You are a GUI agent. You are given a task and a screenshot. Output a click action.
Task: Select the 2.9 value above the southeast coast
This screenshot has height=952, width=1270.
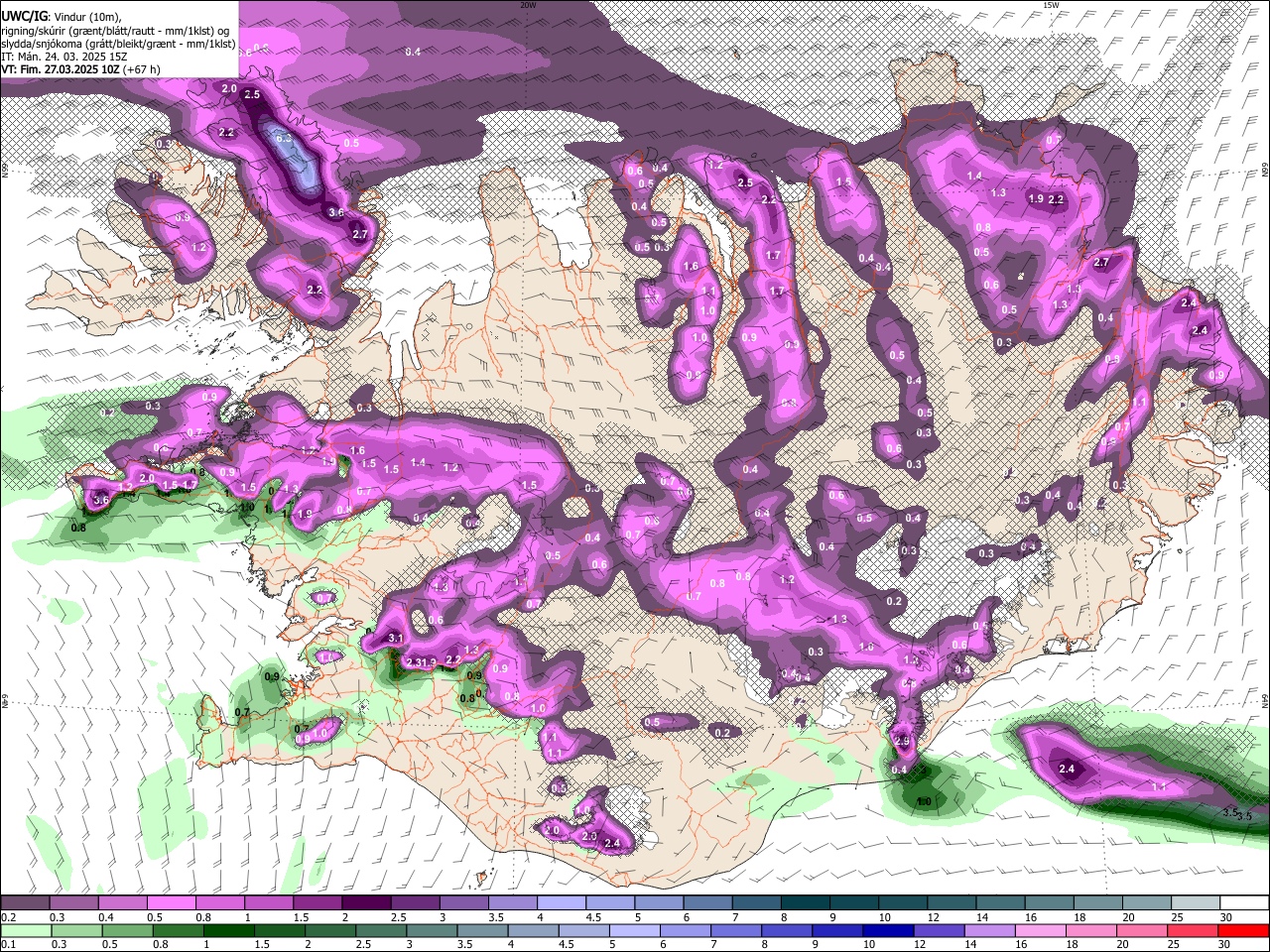(902, 741)
